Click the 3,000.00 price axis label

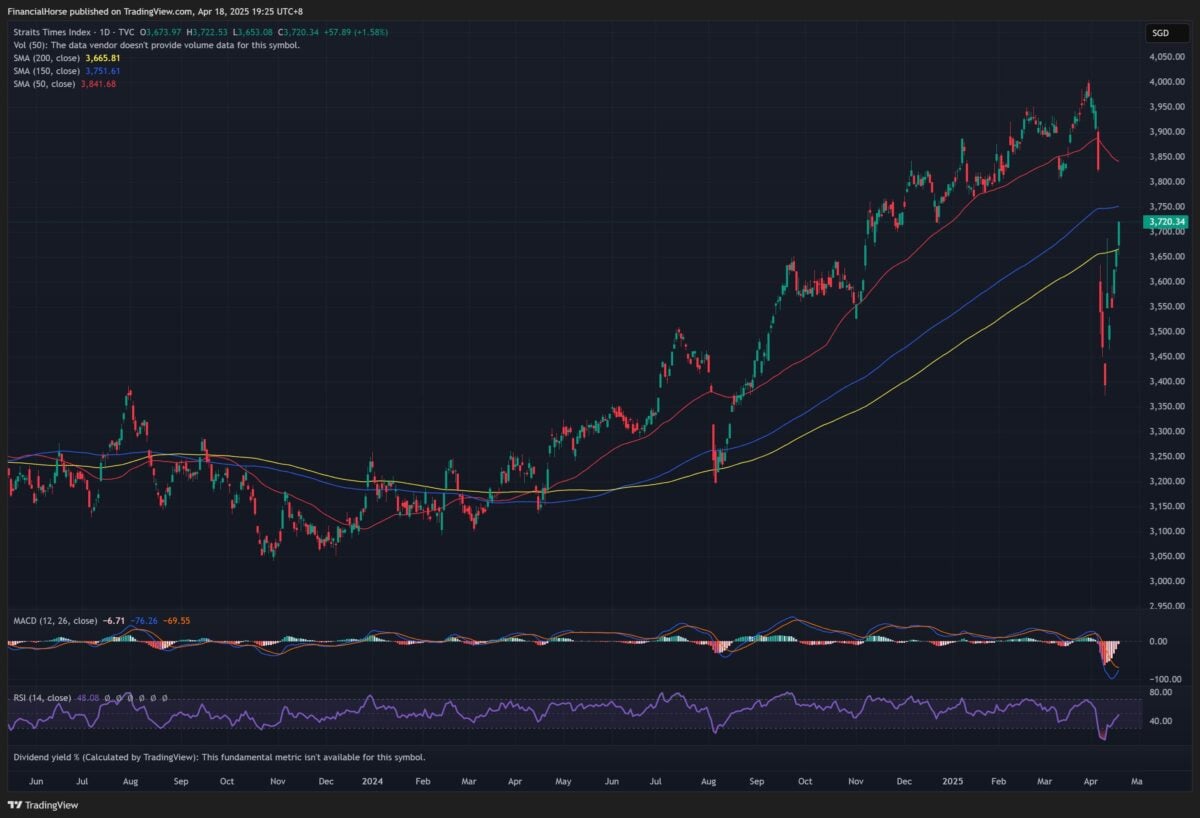click(x=1167, y=582)
